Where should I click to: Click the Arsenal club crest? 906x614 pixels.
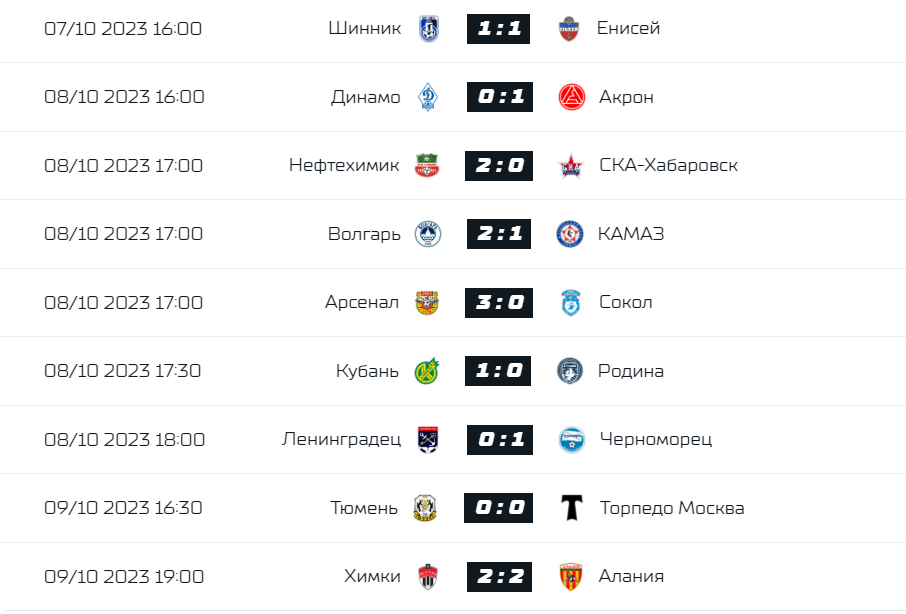(427, 302)
